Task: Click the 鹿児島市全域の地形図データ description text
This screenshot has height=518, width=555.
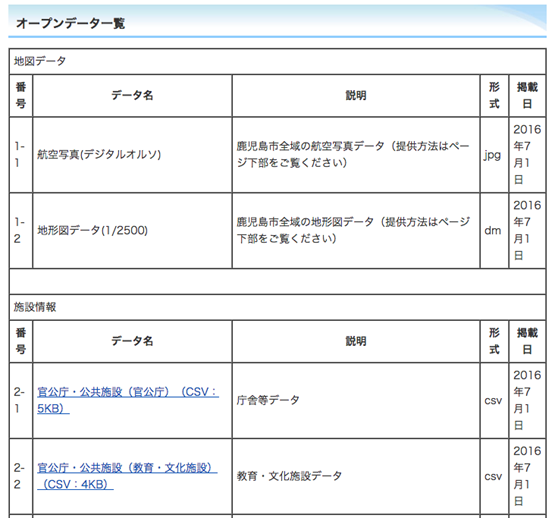Action: click(x=353, y=230)
